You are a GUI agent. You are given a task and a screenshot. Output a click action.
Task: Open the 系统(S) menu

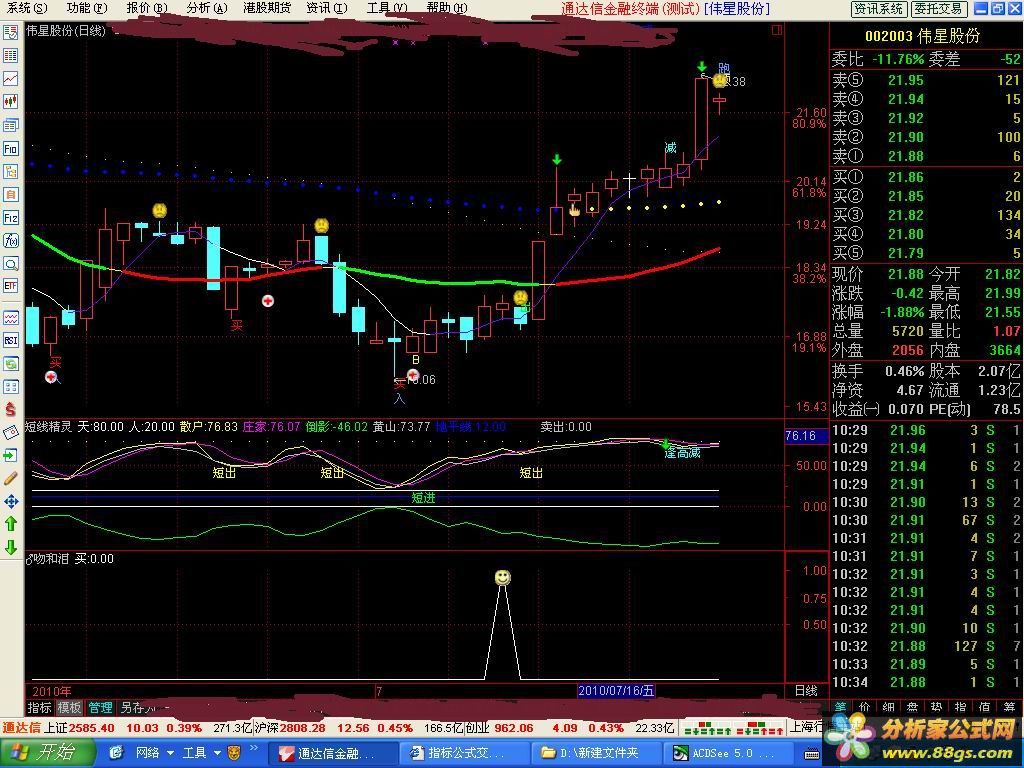click(x=27, y=8)
